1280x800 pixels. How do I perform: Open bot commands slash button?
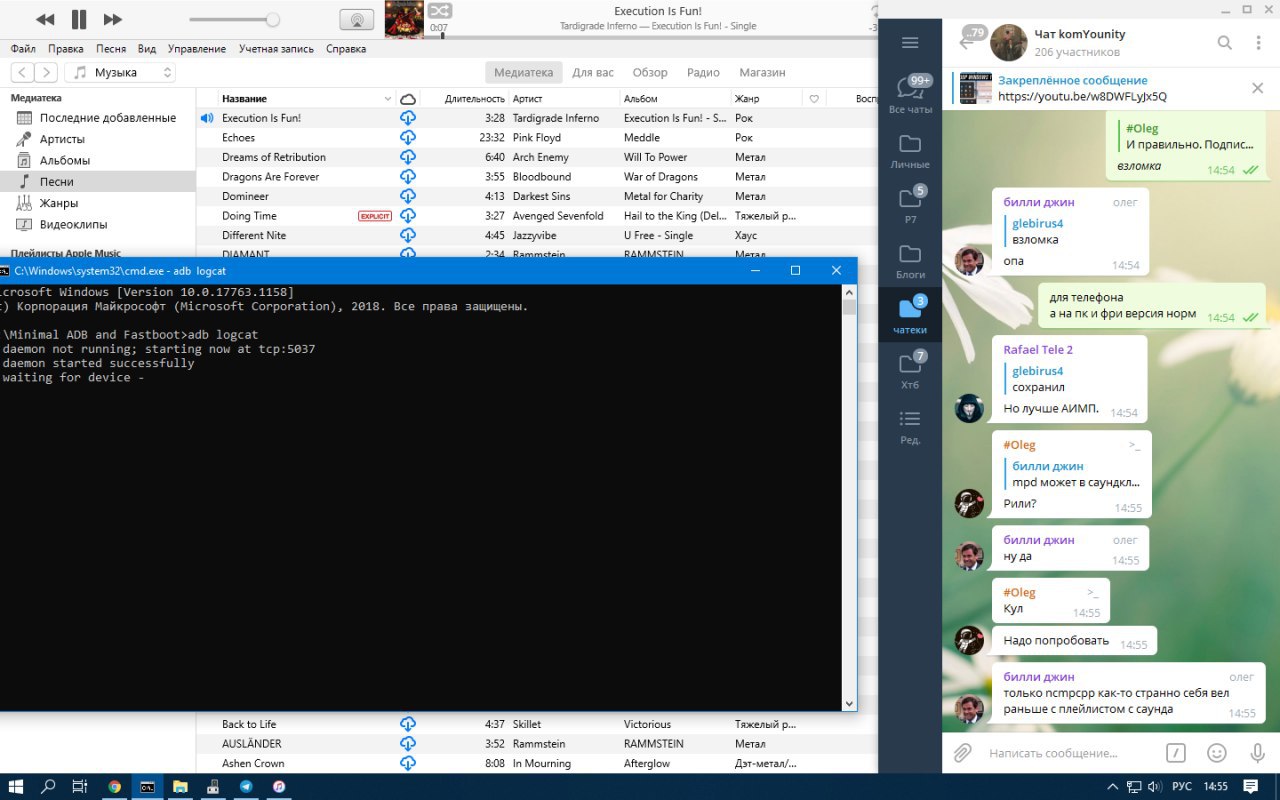pos(1176,753)
